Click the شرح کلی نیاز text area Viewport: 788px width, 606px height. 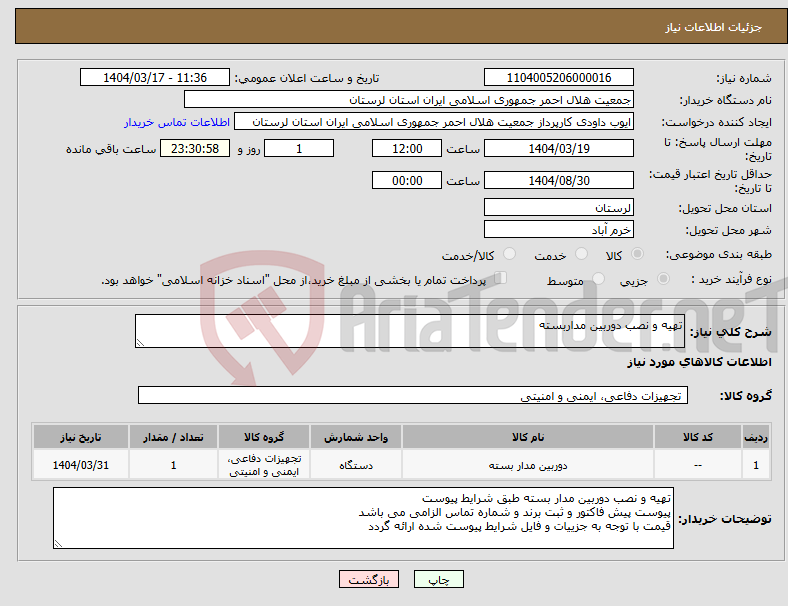410,331
